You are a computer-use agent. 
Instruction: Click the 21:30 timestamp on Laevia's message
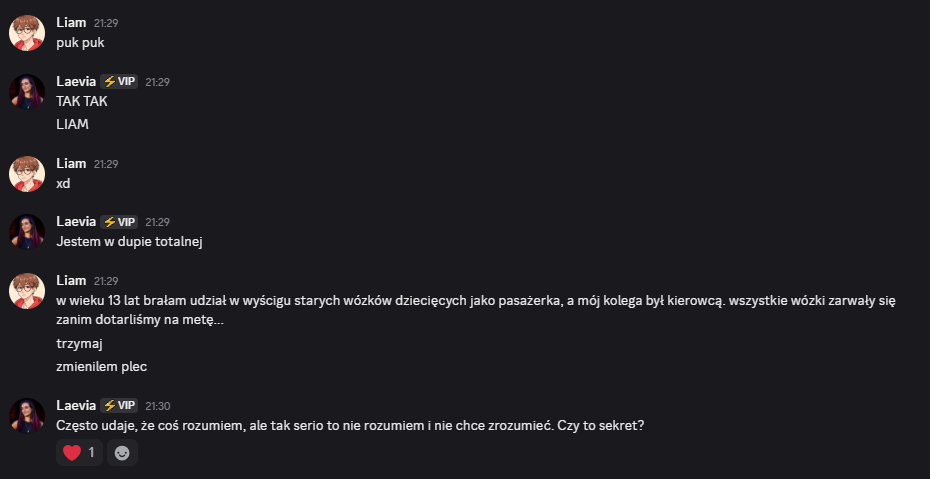pyautogui.click(x=158, y=406)
